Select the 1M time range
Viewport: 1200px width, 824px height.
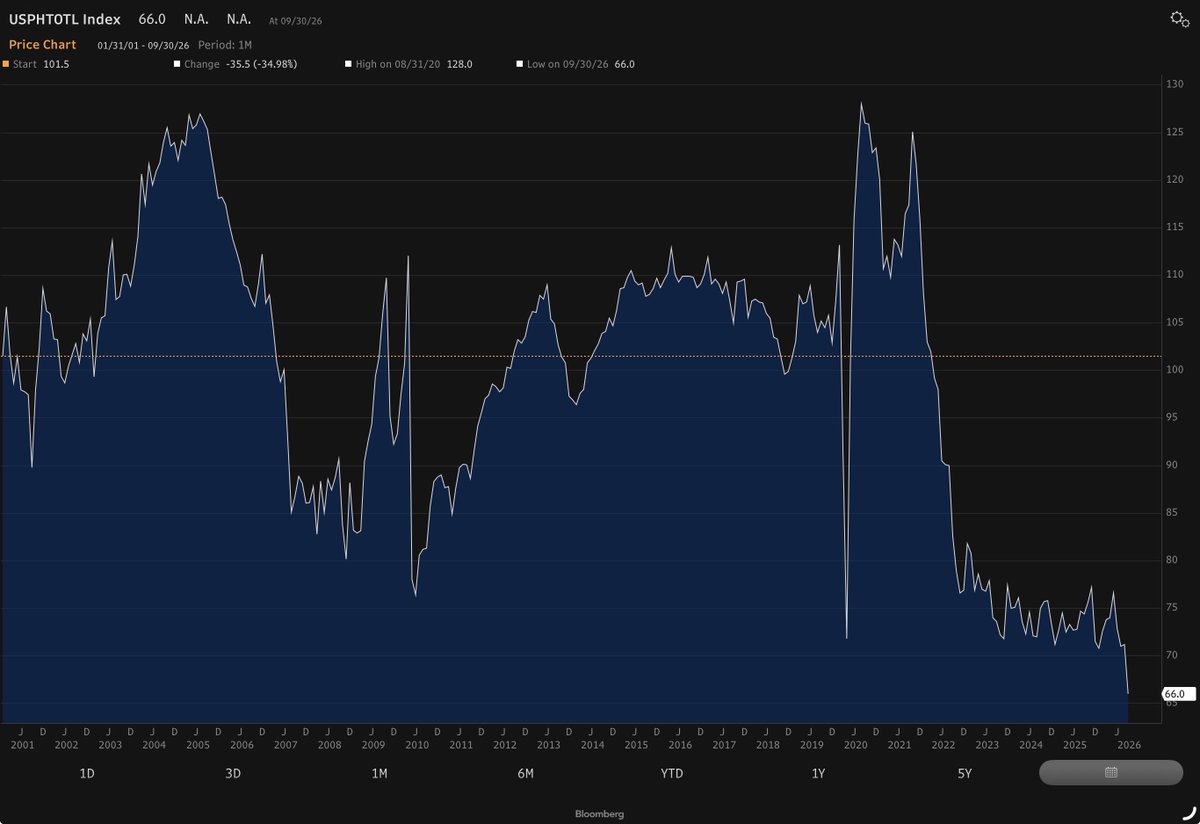click(x=379, y=773)
